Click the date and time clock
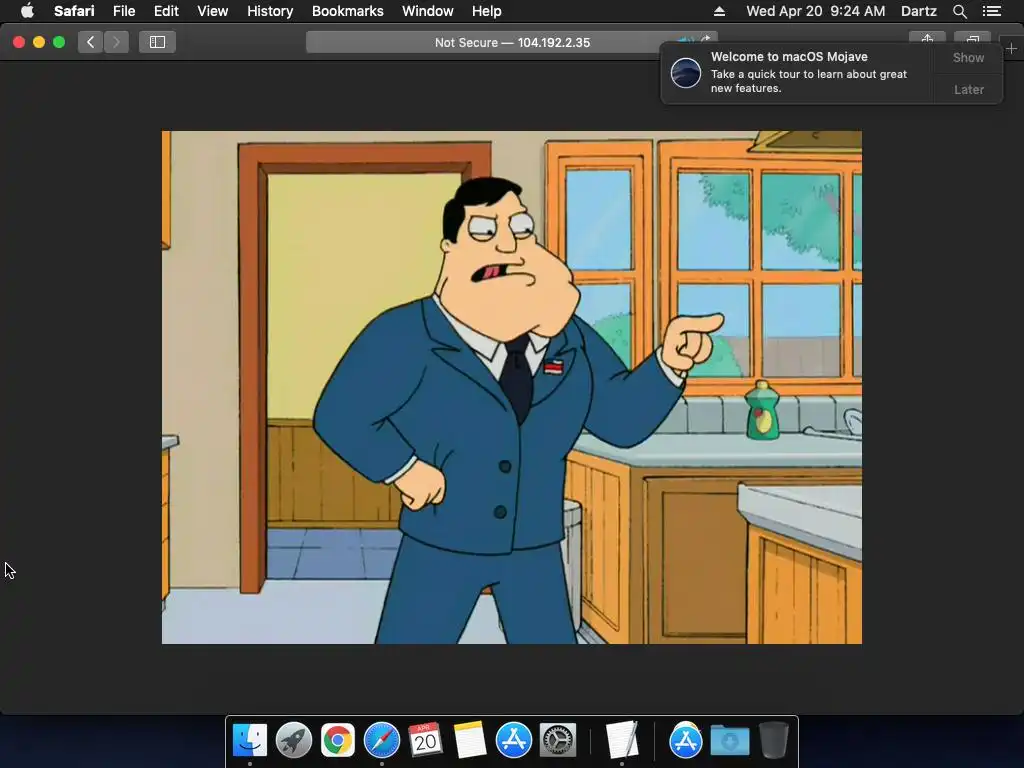This screenshot has width=1024, height=768. 816,11
